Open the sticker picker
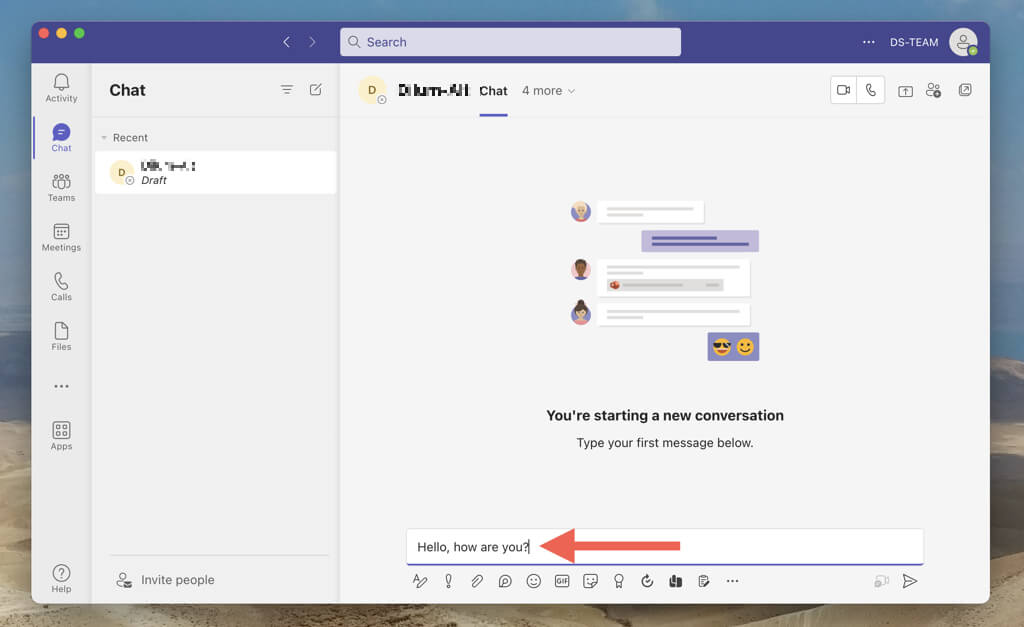This screenshot has height=627, width=1024. point(590,581)
